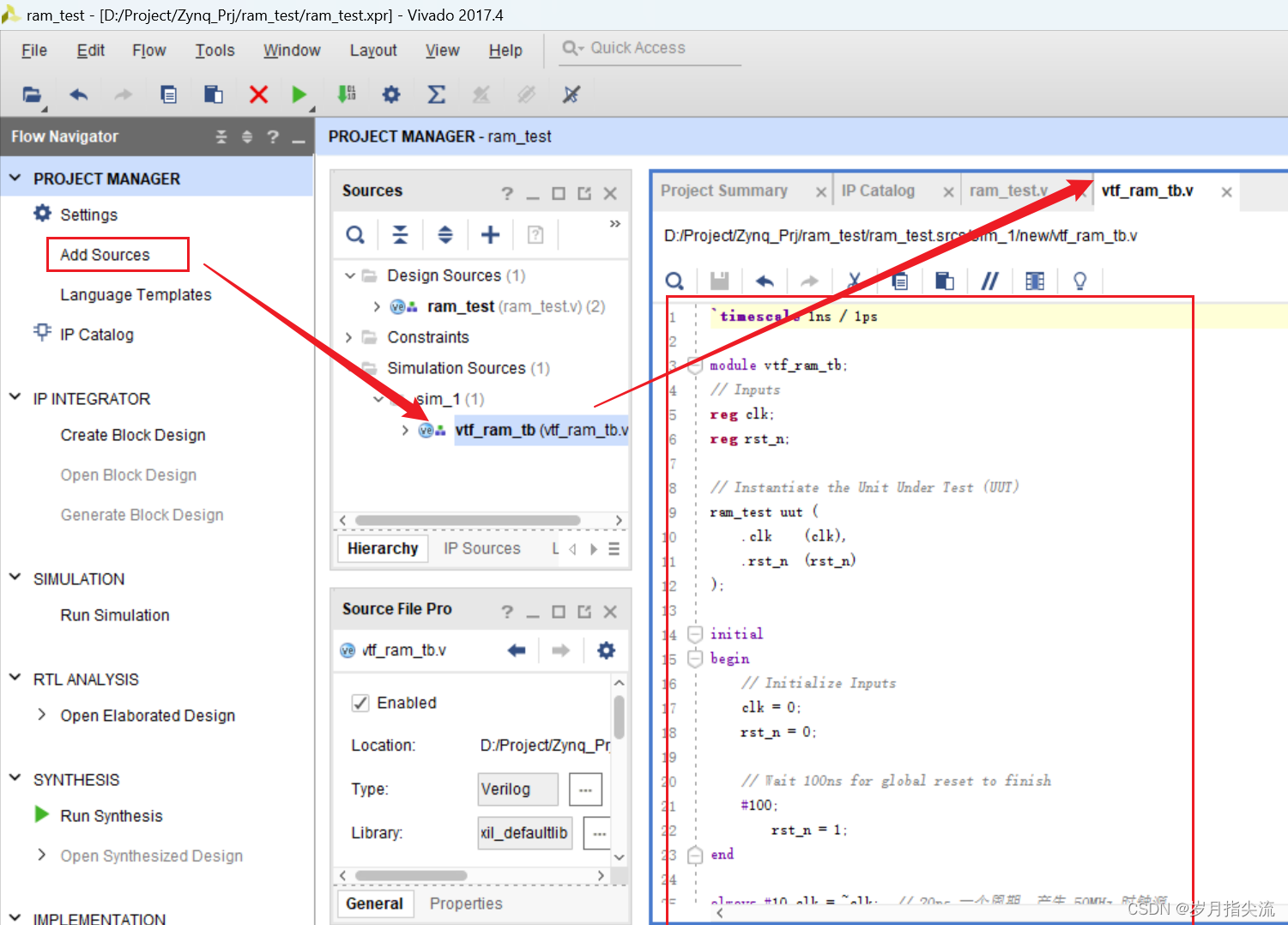Viewport: 1288px width, 925px height.
Task: Toggle line comments with slash icon
Action: pos(989,281)
